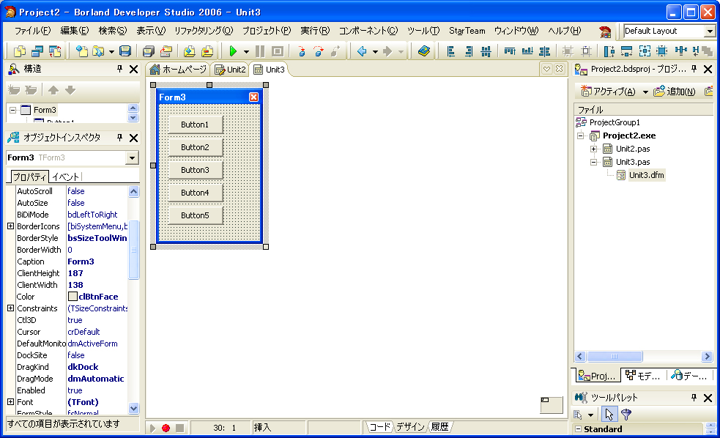Toggle between form and unit view
This screenshot has height=438, width=720.
tap(55, 51)
